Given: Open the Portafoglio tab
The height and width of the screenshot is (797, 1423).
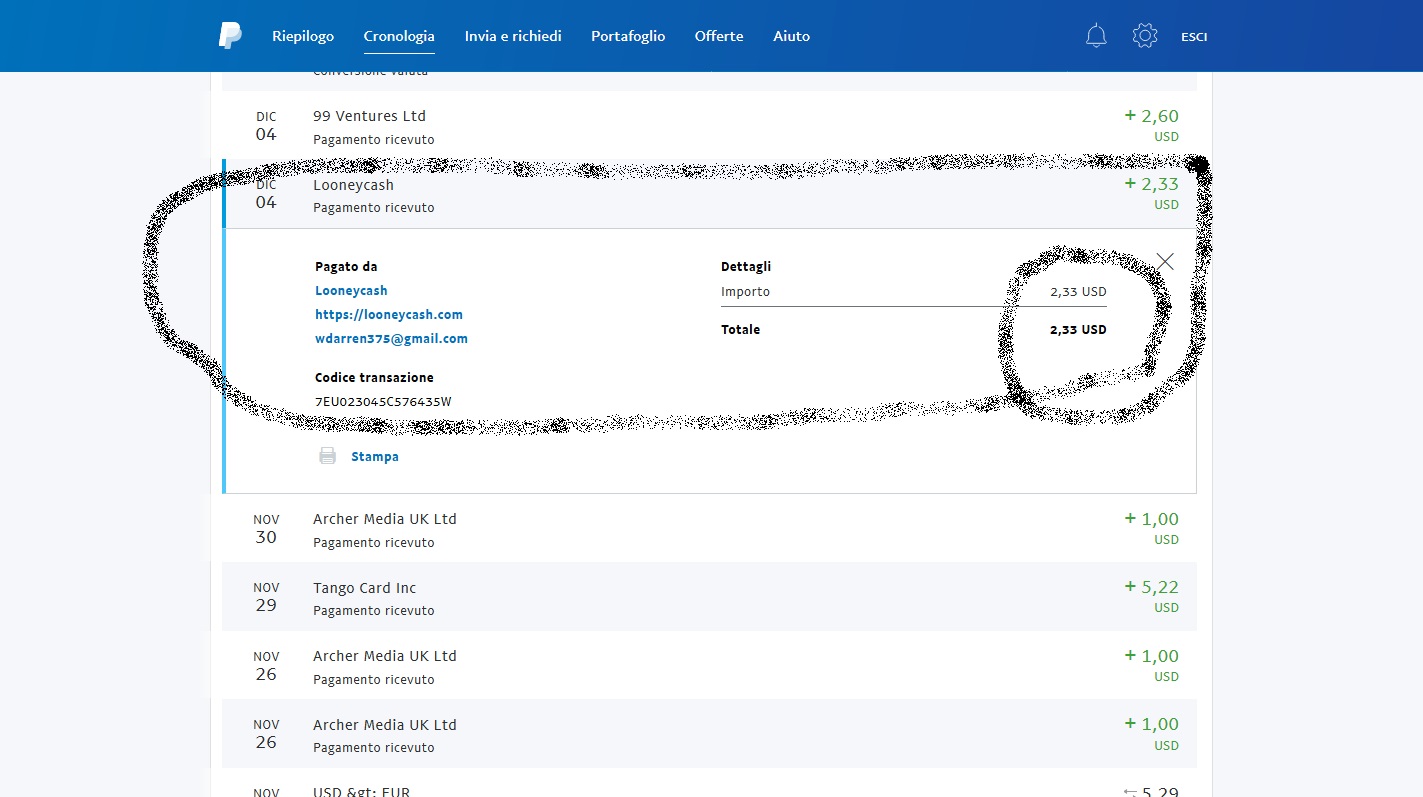Looking at the screenshot, I should pos(628,36).
